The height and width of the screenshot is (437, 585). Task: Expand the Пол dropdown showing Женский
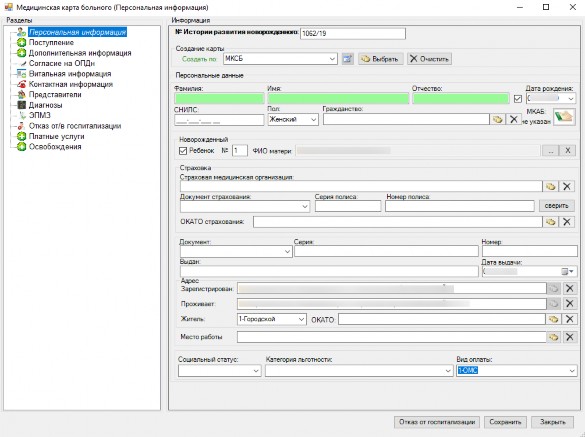pos(293,119)
